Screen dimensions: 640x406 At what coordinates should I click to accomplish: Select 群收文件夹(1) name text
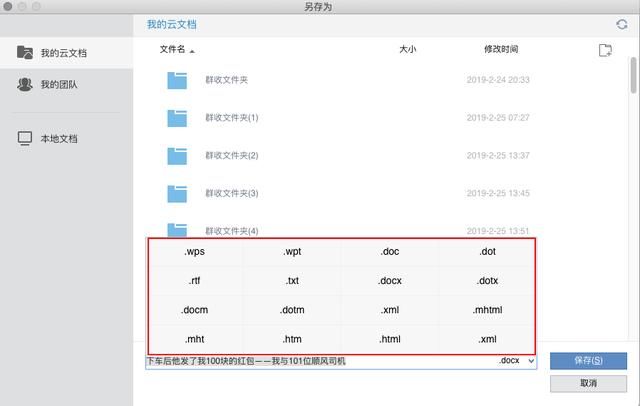(231, 118)
